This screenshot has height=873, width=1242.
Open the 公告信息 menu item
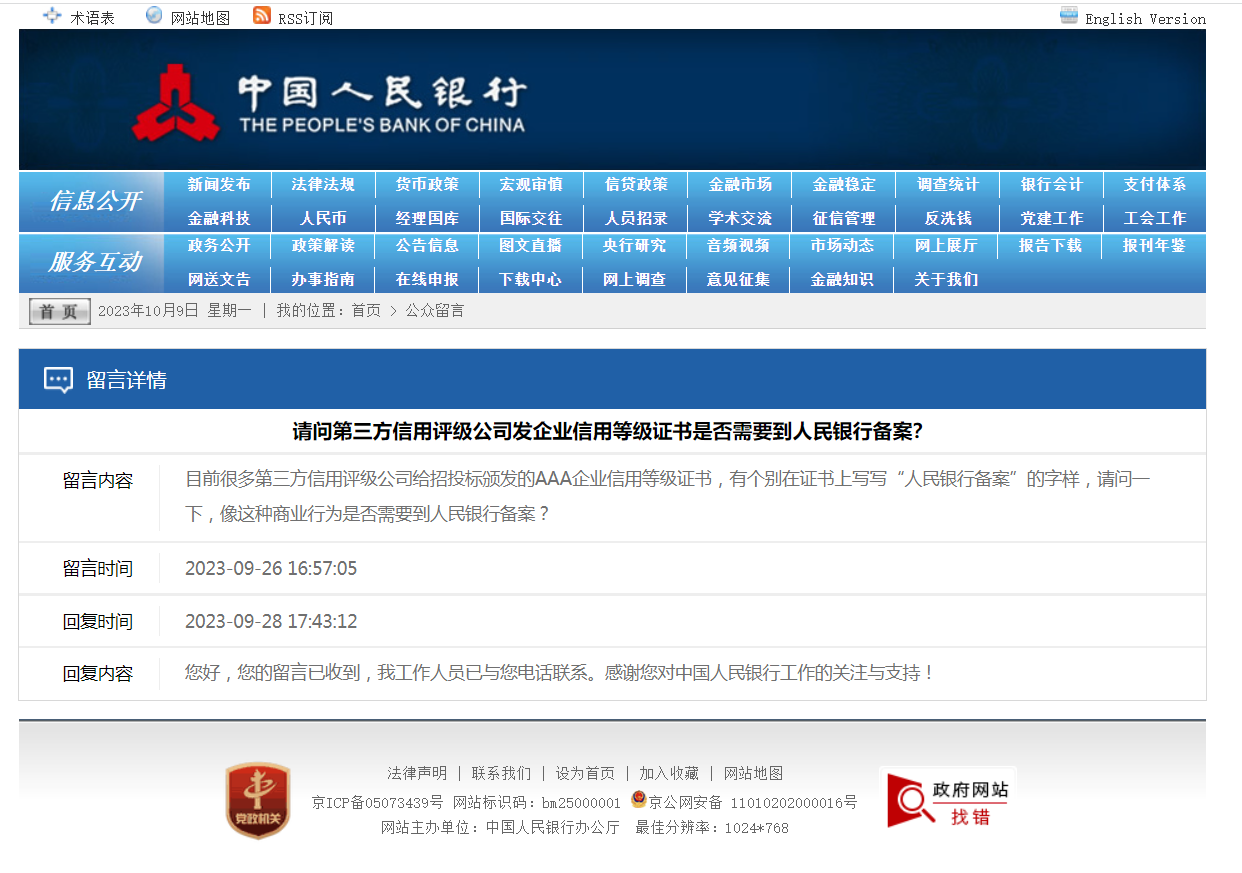tap(427, 246)
